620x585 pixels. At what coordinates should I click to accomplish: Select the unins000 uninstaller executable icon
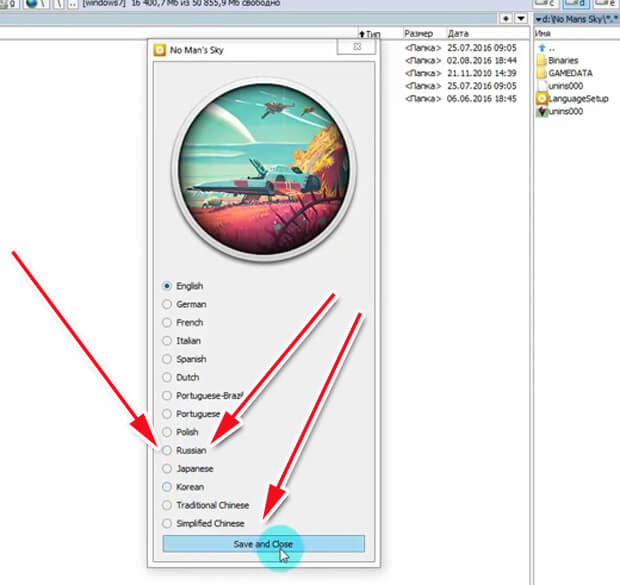542,111
